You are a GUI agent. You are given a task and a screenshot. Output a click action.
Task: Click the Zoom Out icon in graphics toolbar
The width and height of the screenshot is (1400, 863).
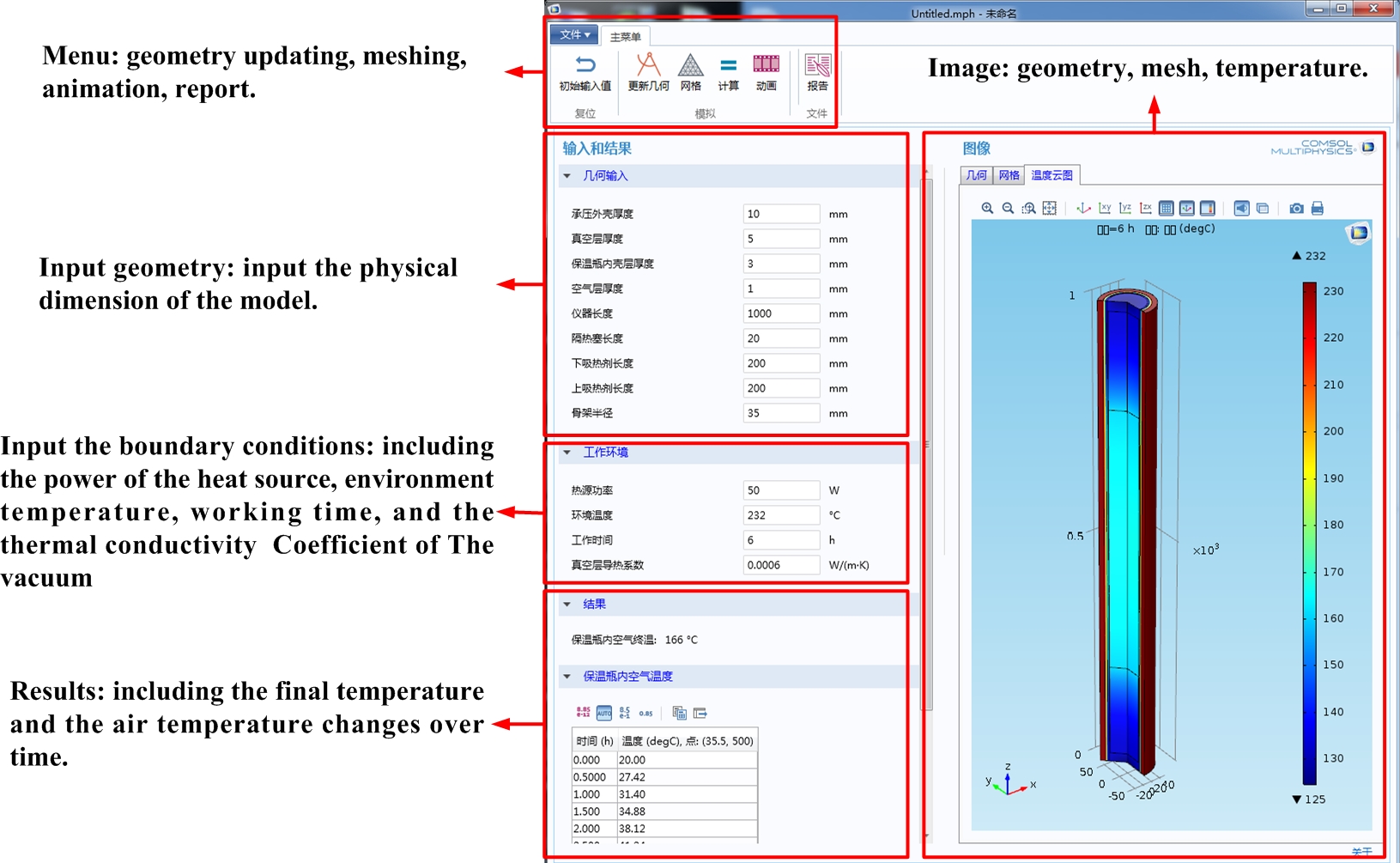coord(1008,208)
